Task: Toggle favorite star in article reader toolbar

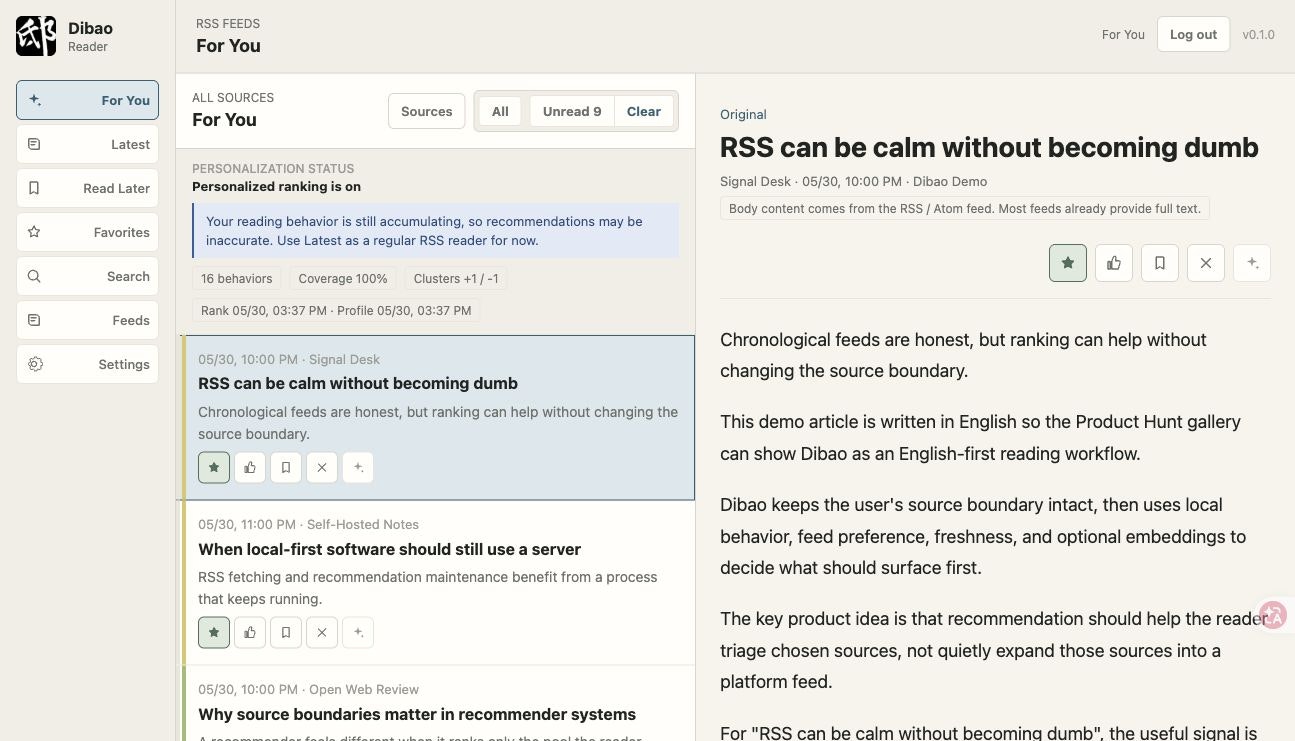Action: coord(1068,263)
